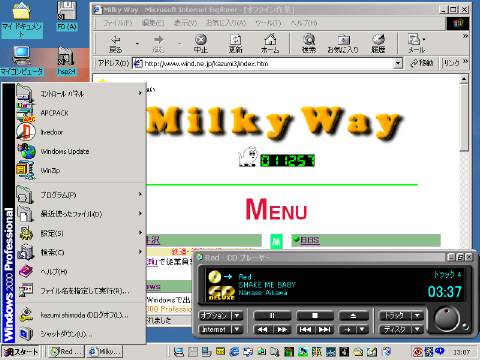This screenshot has height=360, width=480.
Task: Click the play mode arrow button in CD player
Action: [348, 330]
